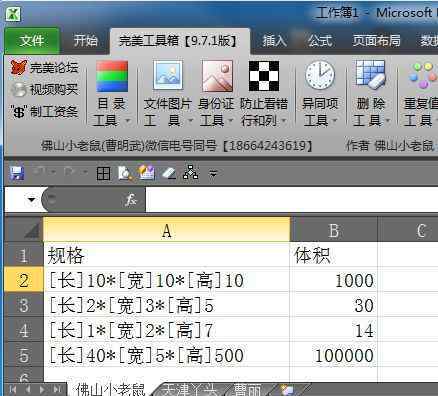The image size is (438, 396).
Task: Open the 异同项工具 clock icon
Action: point(320,76)
